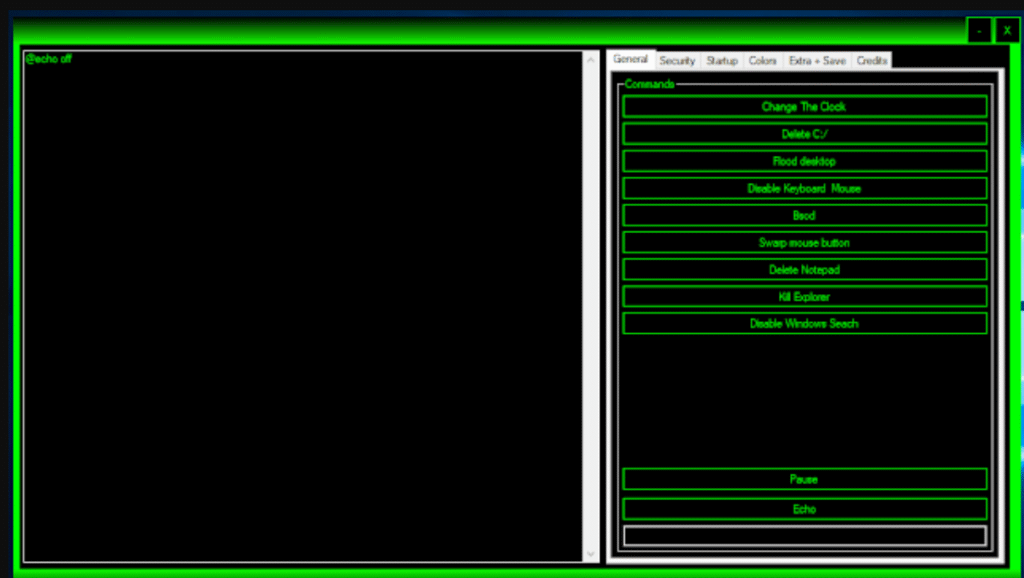Select the Delete C:/ command

click(804, 133)
